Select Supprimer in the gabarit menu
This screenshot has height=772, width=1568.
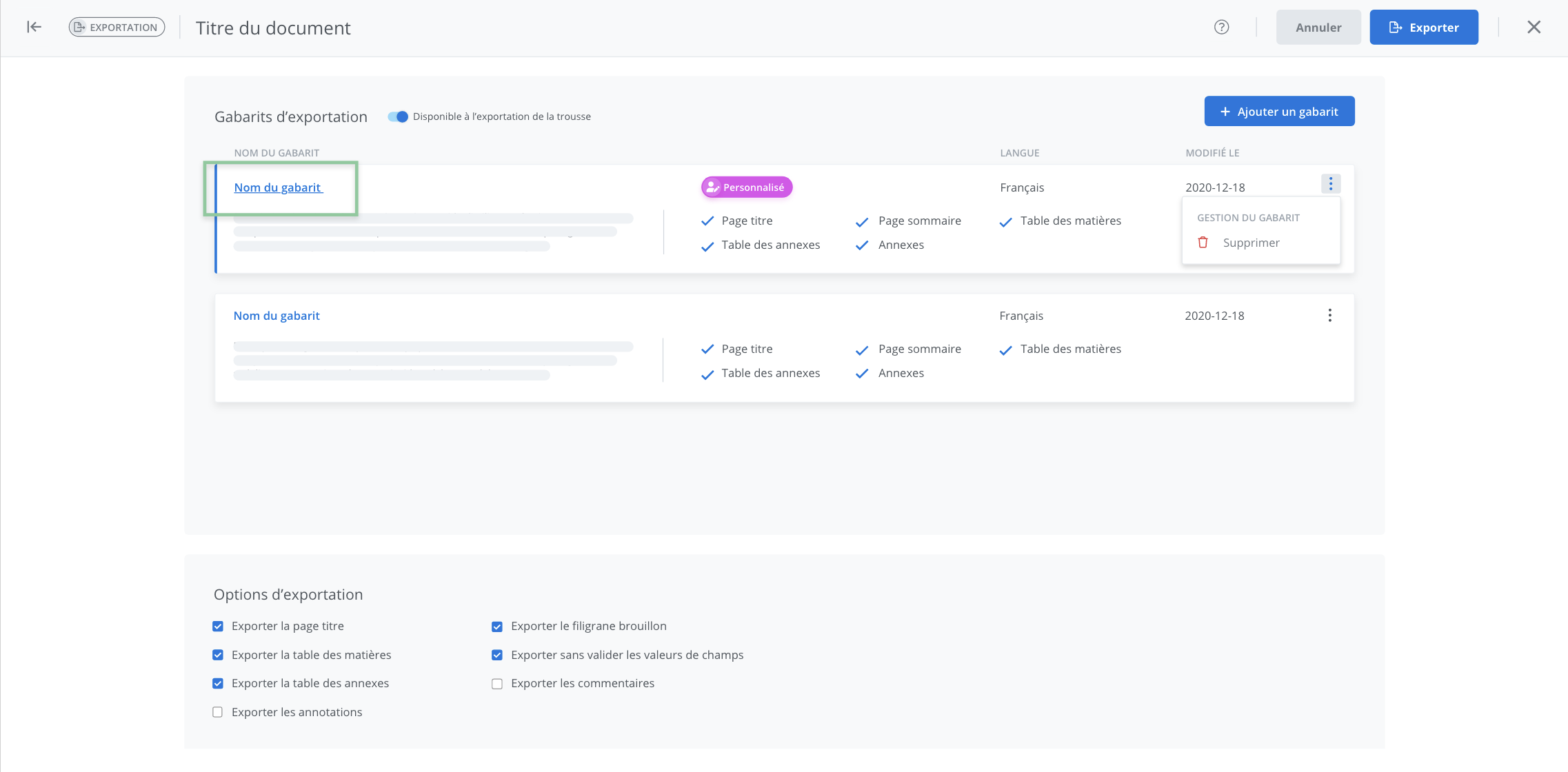(1251, 243)
